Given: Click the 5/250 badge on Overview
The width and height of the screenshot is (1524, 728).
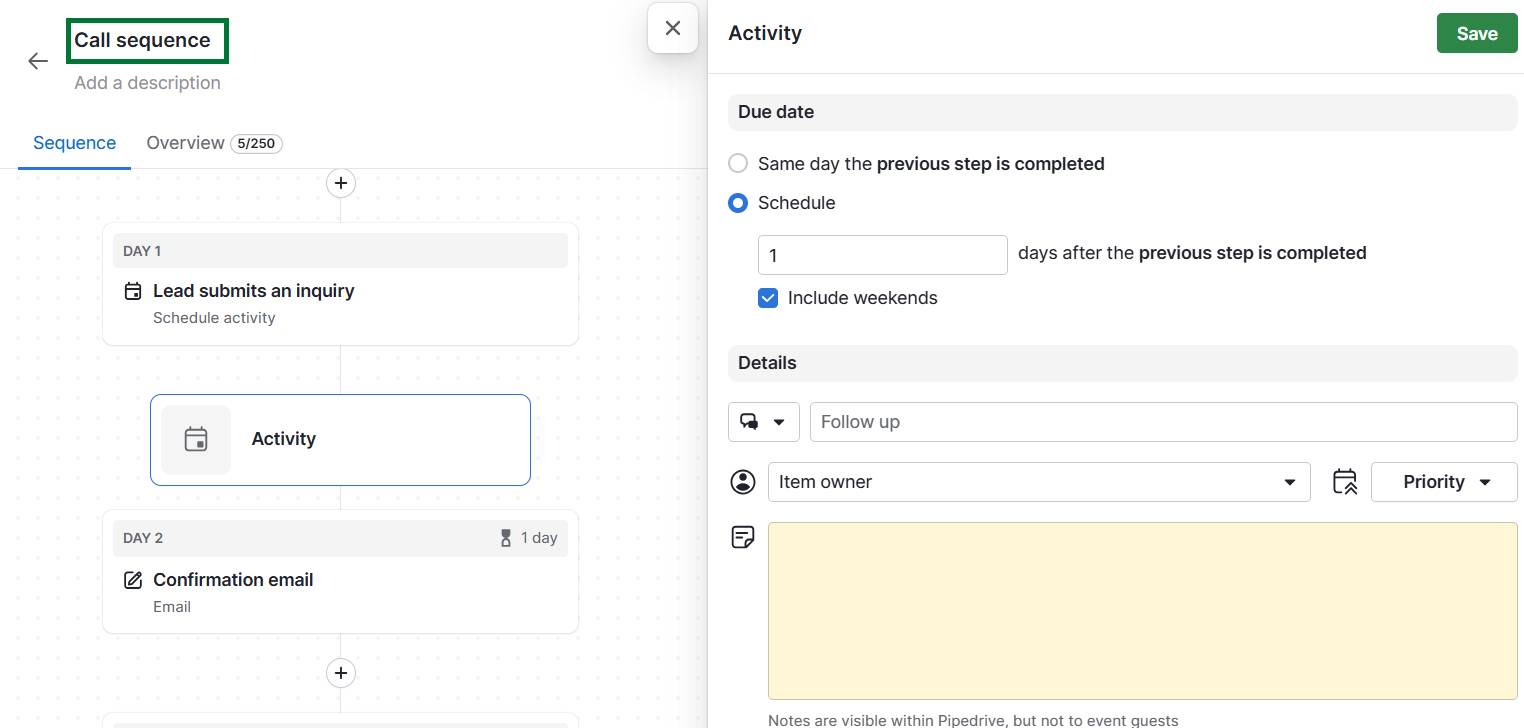Looking at the screenshot, I should pos(257,144).
